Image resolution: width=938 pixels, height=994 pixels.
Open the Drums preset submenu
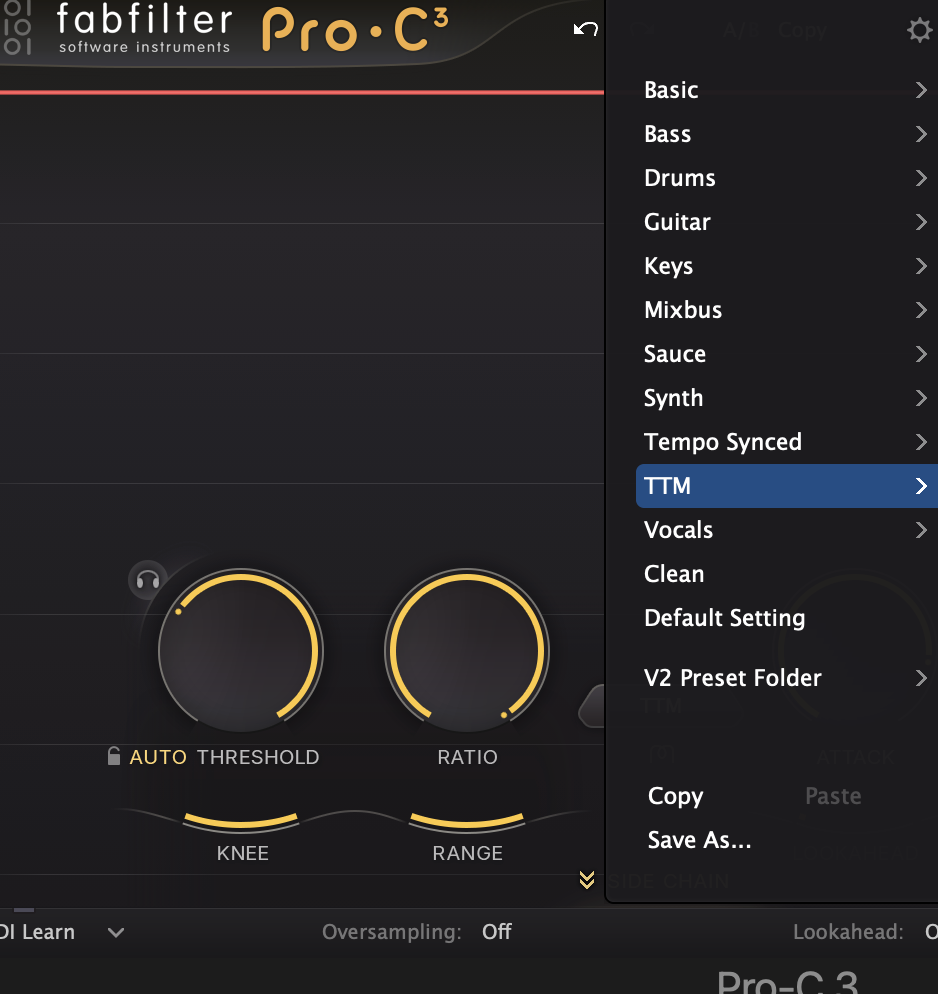pyautogui.click(x=787, y=178)
